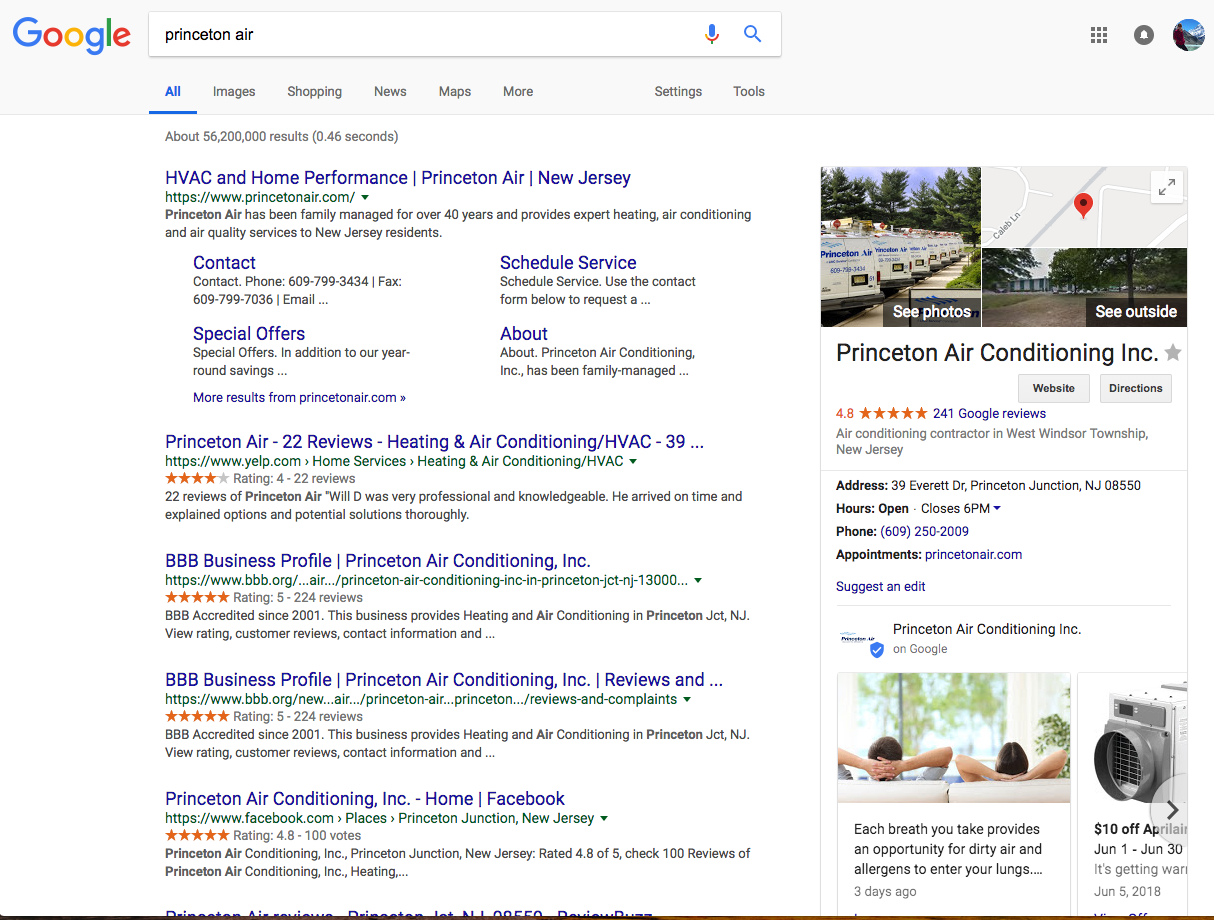
Task: Open dropdown arrow beside the yelp.com result URL
Action: 633,462
